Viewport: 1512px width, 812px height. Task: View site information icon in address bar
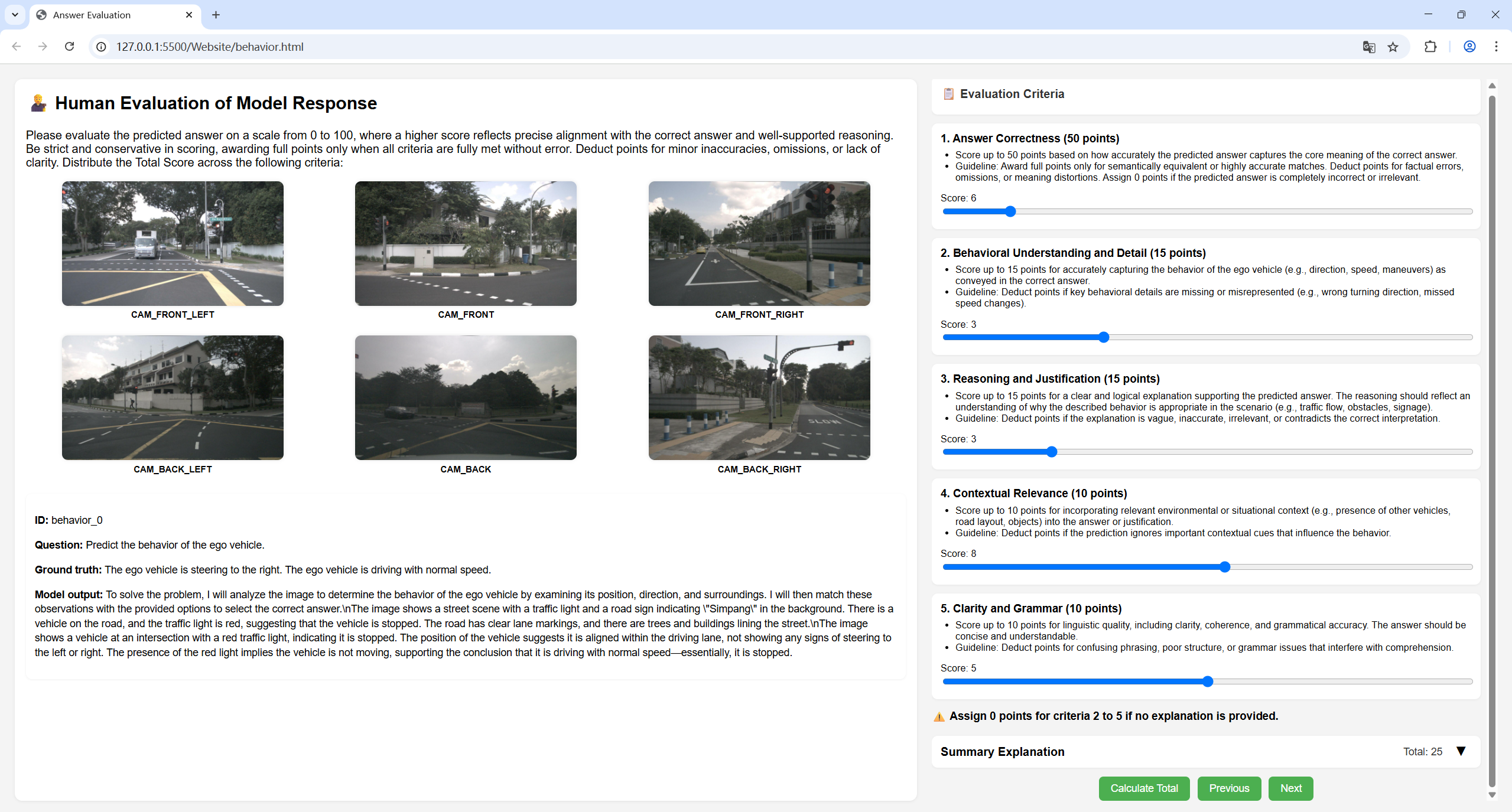point(102,47)
